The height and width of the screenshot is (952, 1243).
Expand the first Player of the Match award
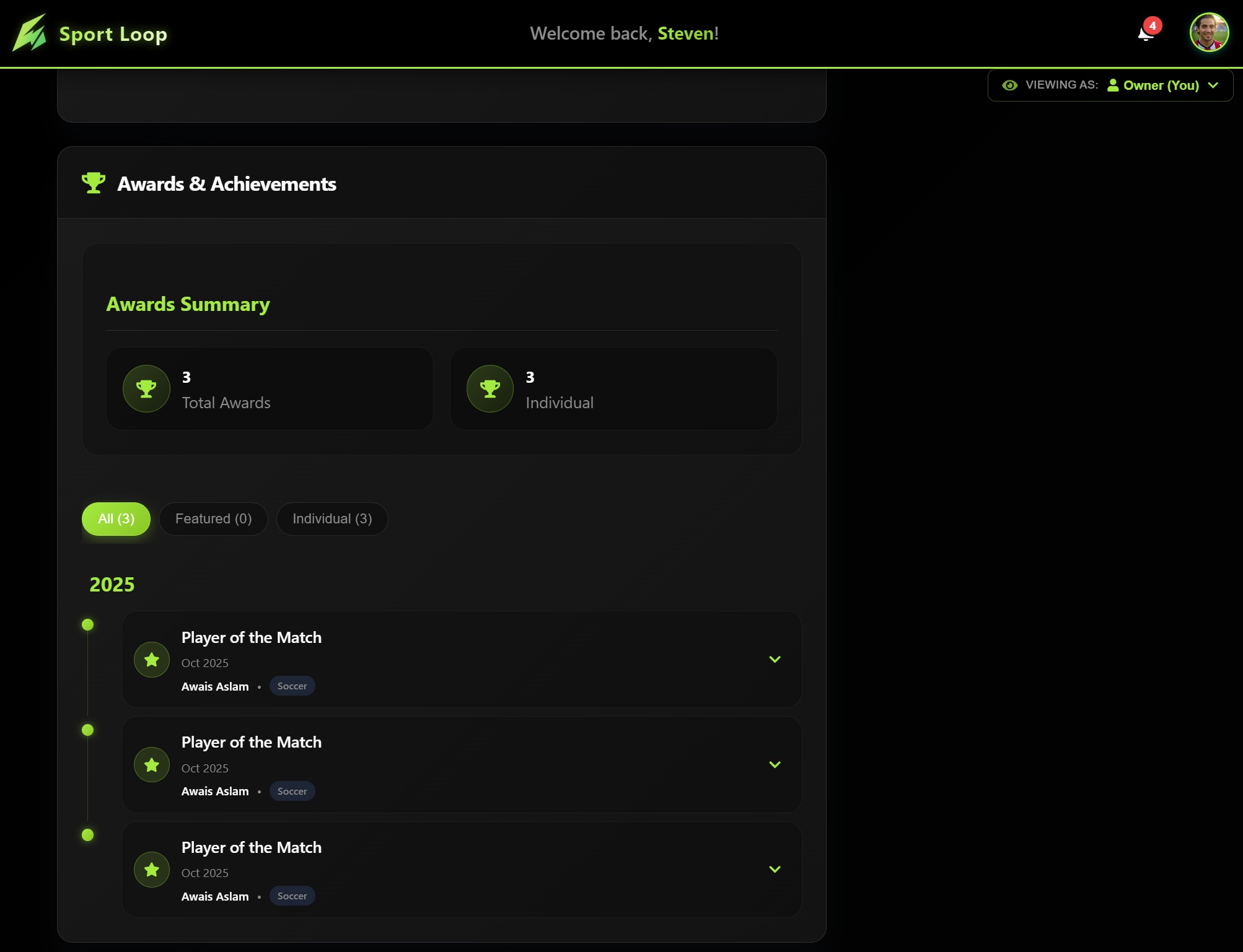point(775,660)
